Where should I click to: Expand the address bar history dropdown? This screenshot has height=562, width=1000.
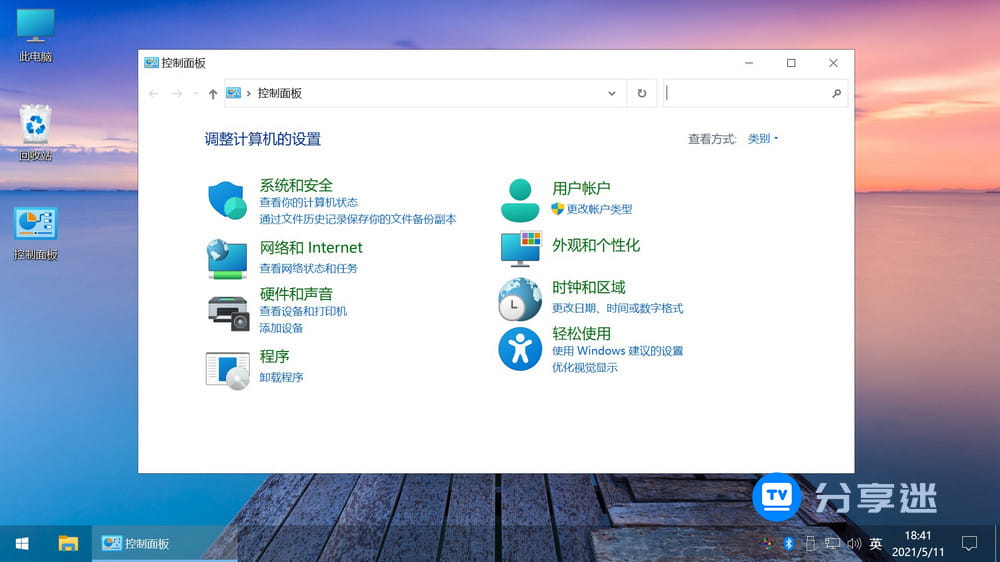pyautogui.click(x=612, y=93)
